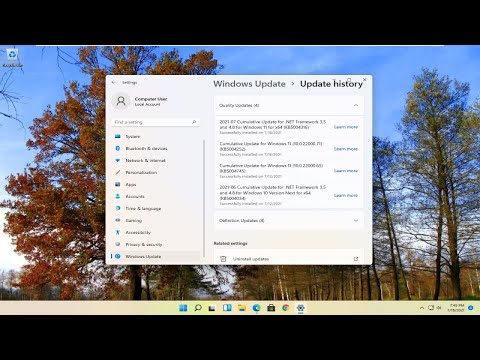
Task: Learn more about KB5004316 .NET update
Action: (x=346, y=127)
